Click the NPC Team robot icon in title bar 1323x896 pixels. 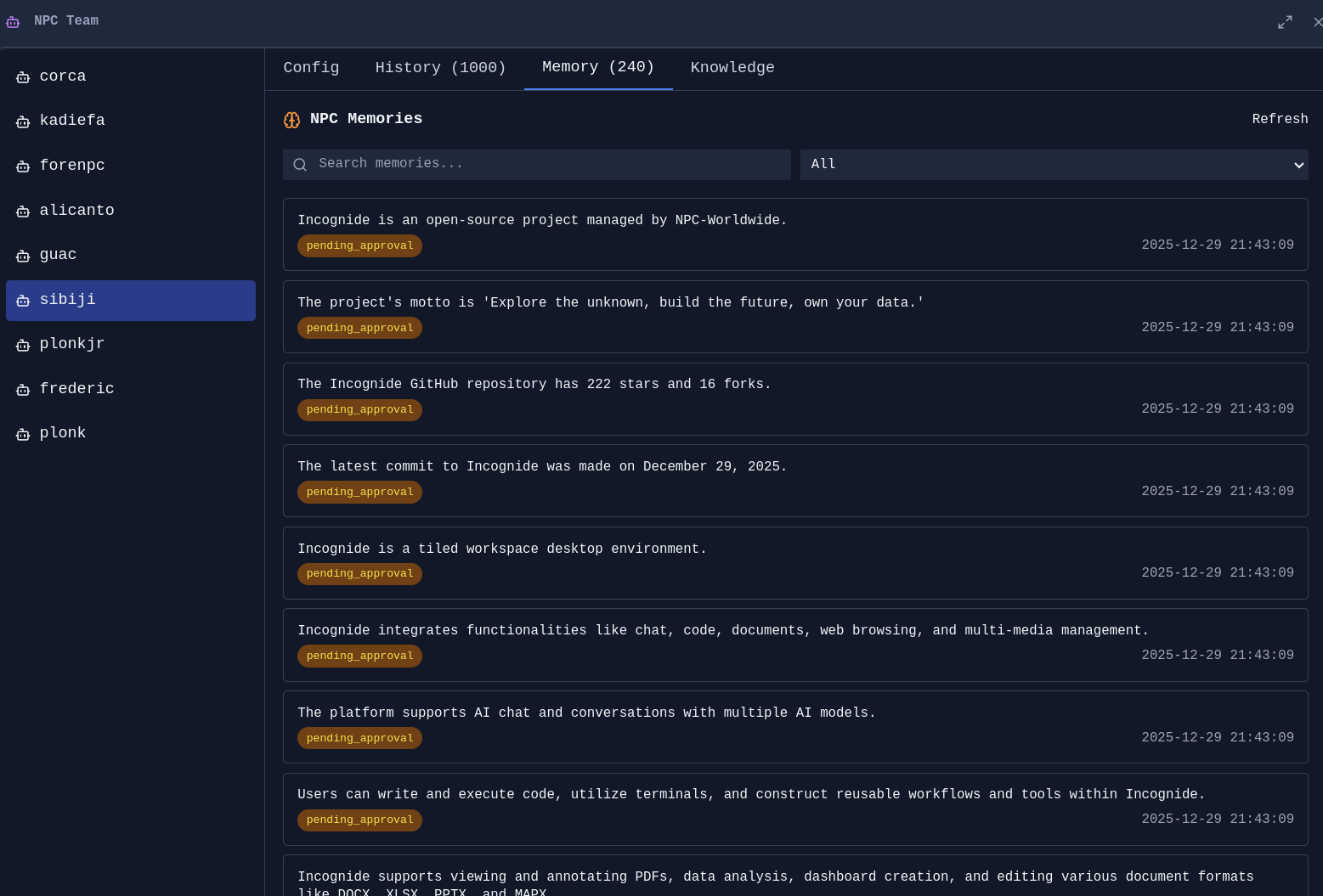(13, 22)
